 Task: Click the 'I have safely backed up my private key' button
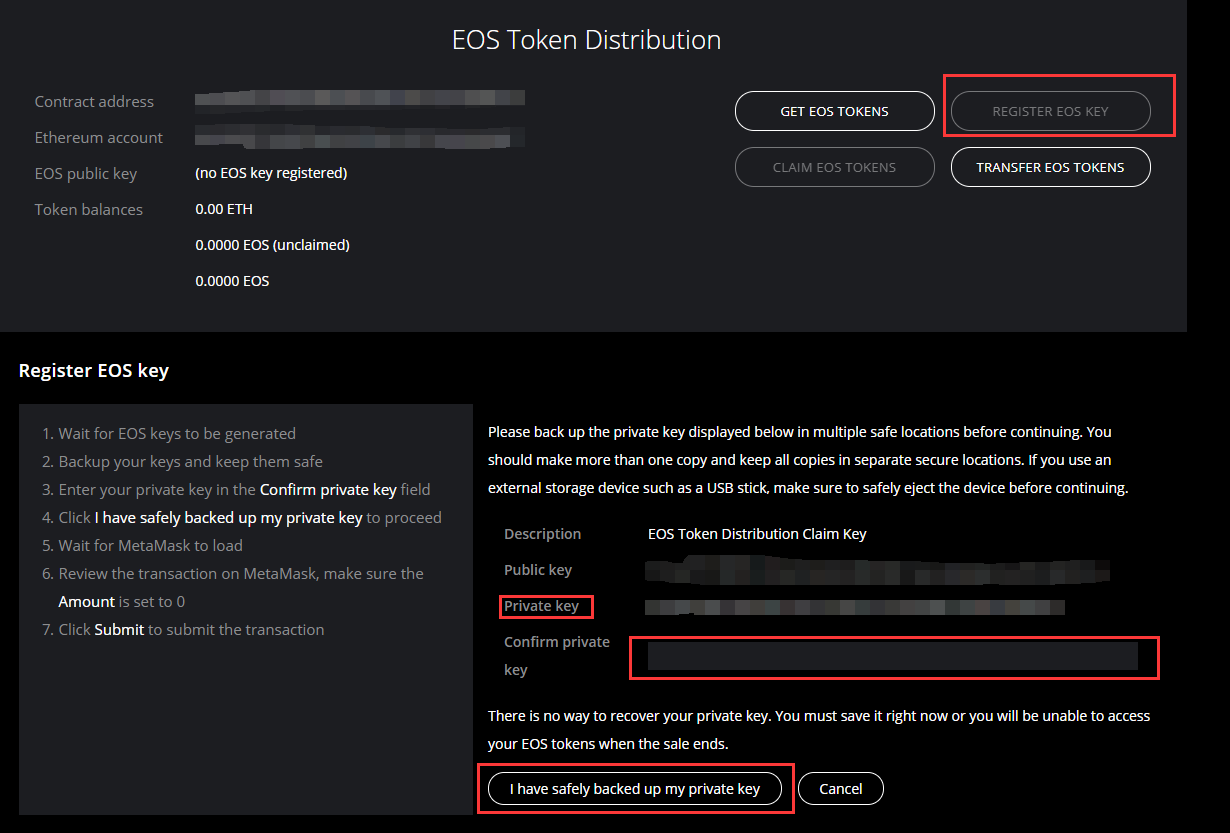(635, 789)
